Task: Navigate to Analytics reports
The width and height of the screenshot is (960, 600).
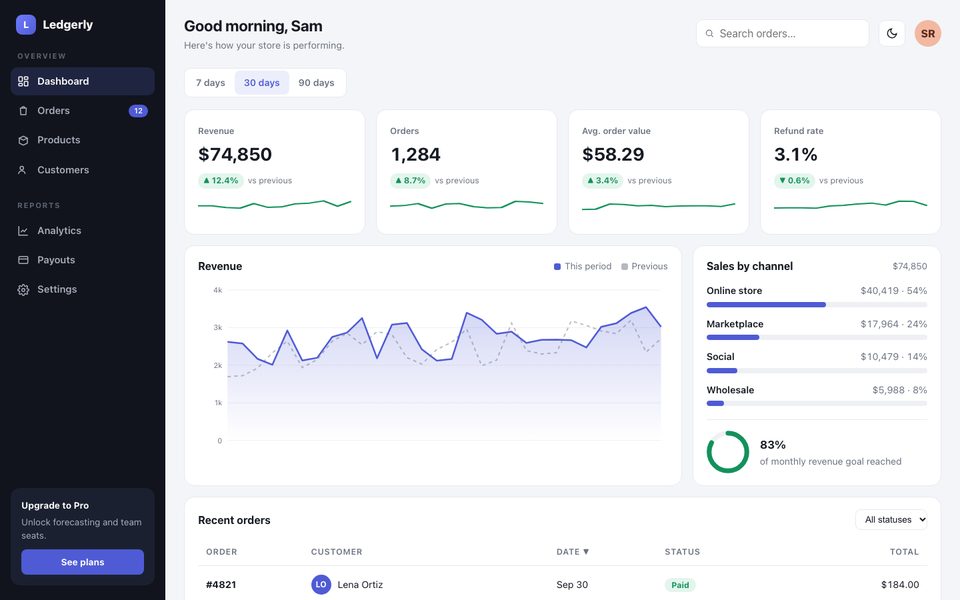Action: (x=83, y=231)
